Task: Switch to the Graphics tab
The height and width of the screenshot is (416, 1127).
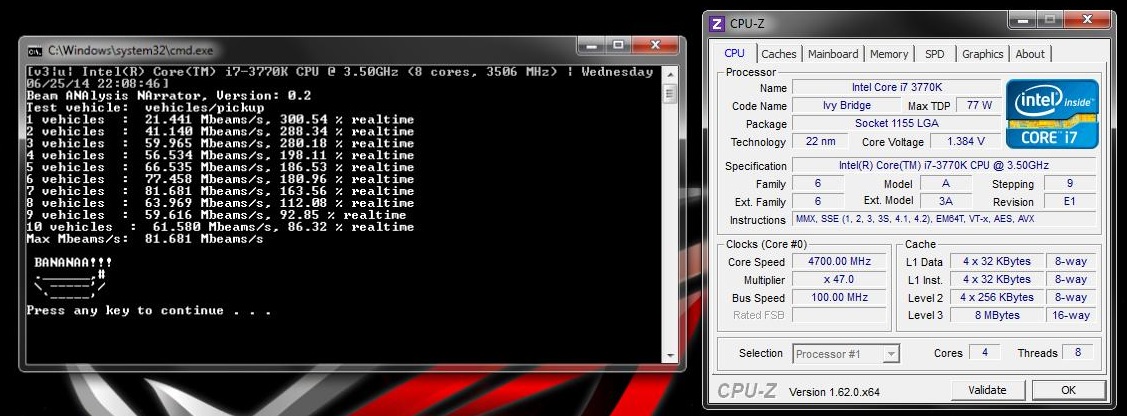Action: click(983, 54)
